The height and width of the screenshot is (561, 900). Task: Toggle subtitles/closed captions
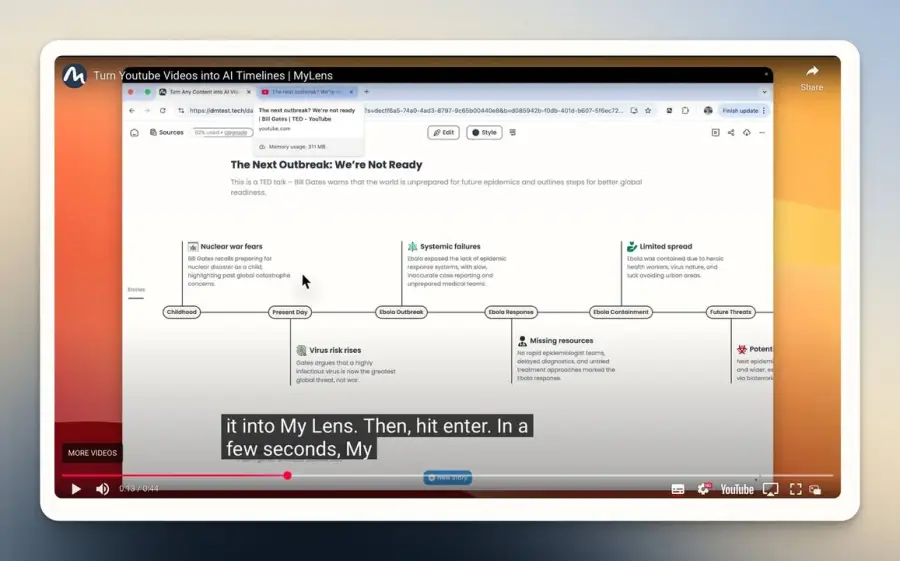point(678,489)
